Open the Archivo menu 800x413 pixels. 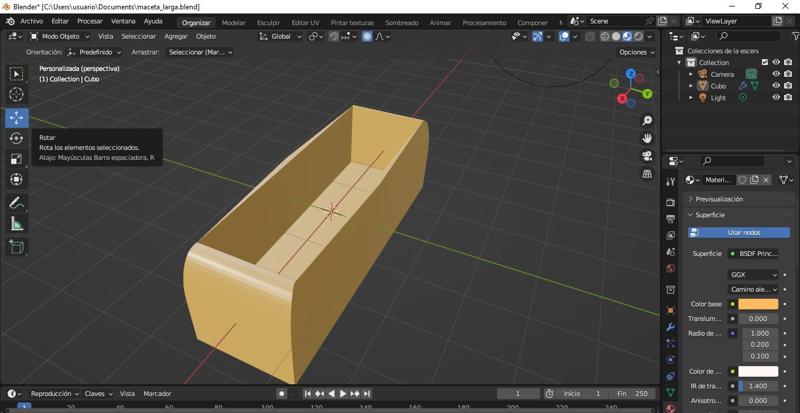coord(31,21)
